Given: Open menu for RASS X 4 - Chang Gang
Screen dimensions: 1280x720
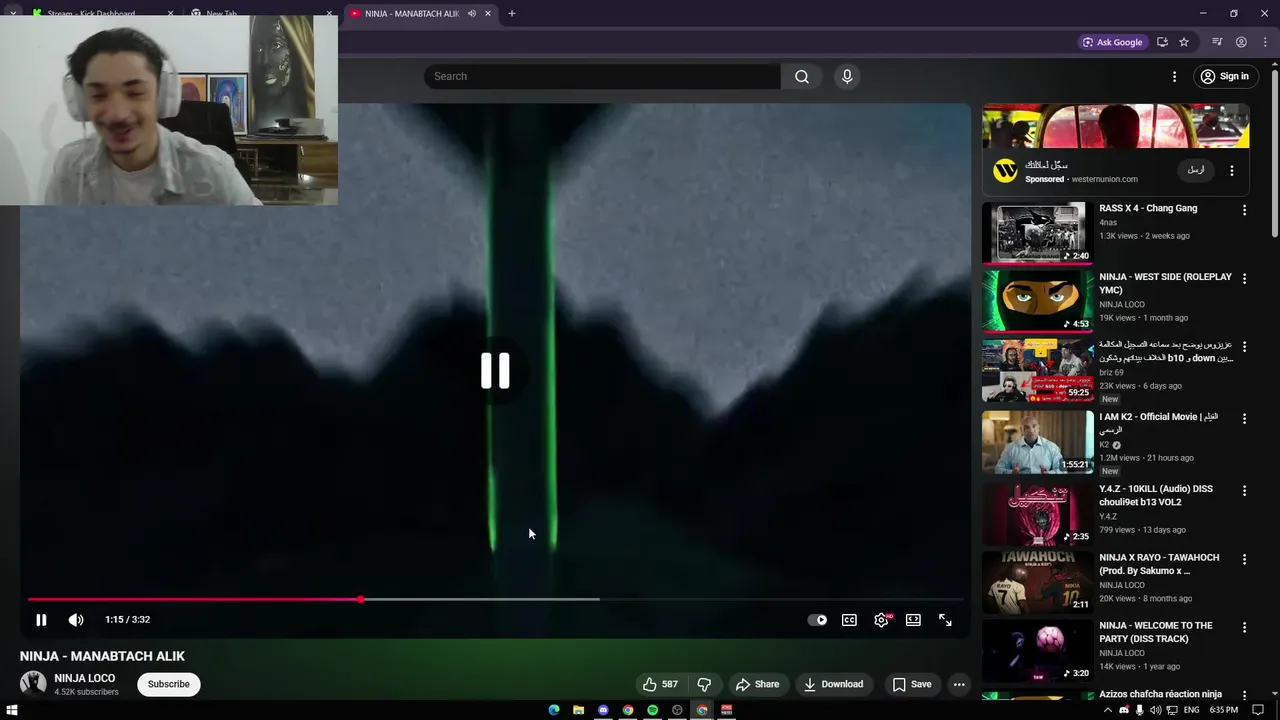Looking at the screenshot, I should click(x=1244, y=210).
